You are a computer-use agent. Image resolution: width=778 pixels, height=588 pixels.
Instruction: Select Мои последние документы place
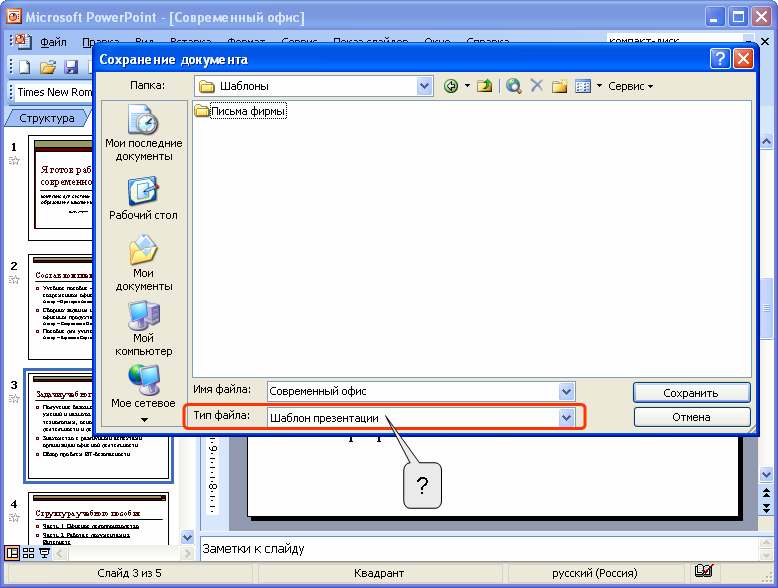click(x=144, y=133)
